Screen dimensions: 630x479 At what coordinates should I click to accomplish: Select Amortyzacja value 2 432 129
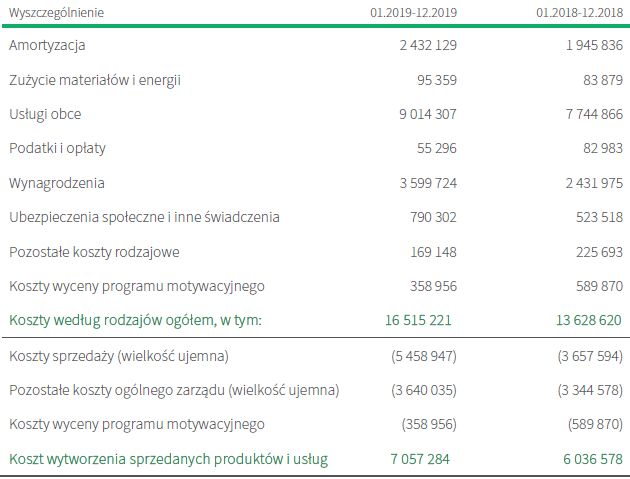428,45
